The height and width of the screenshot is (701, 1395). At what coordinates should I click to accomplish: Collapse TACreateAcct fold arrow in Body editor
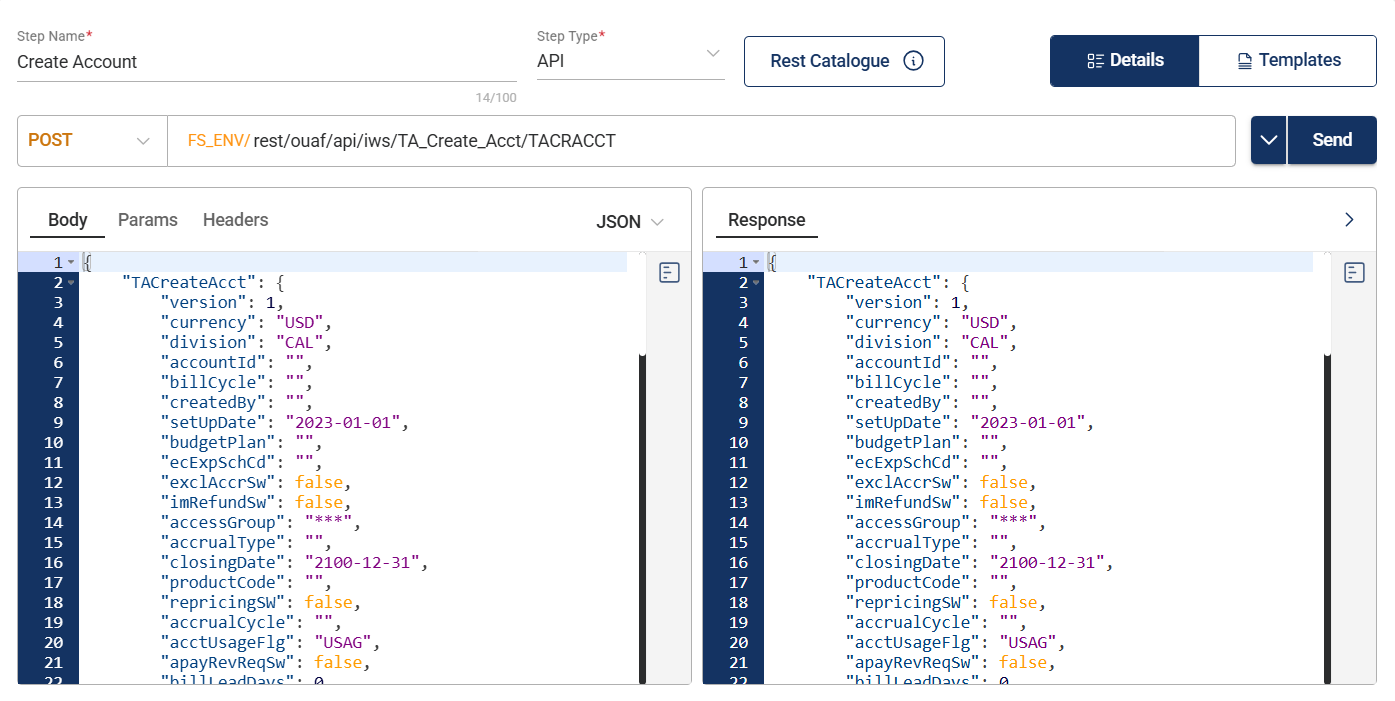(x=71, y=283)
